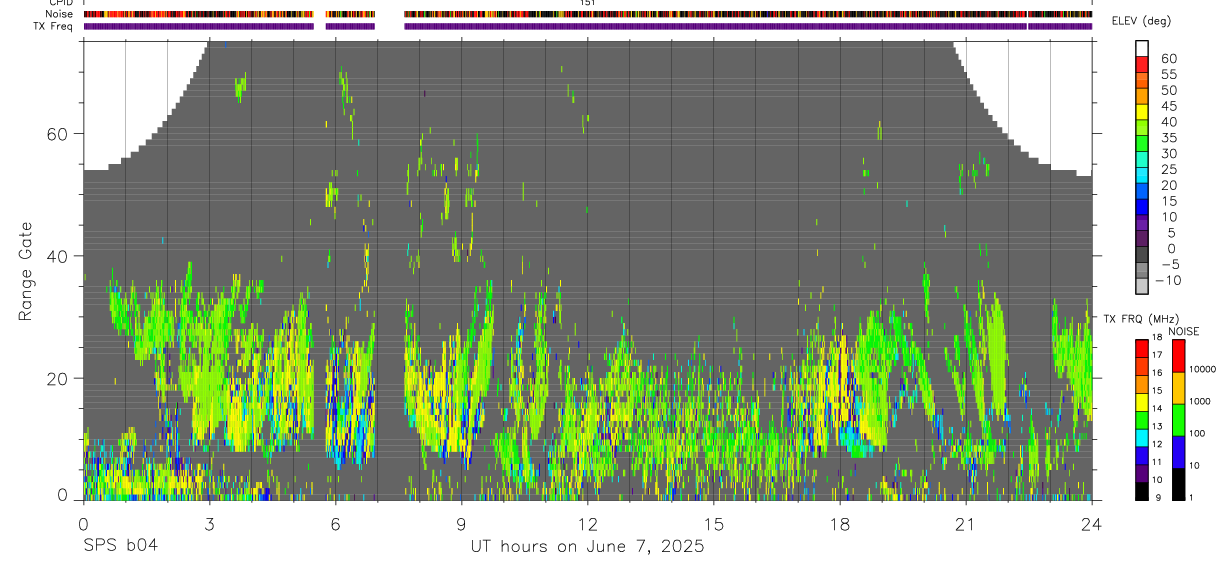Pick the light gray bottom ELEV segment below -10
The image size is (1228, 567).
(x=1142, y=288)
